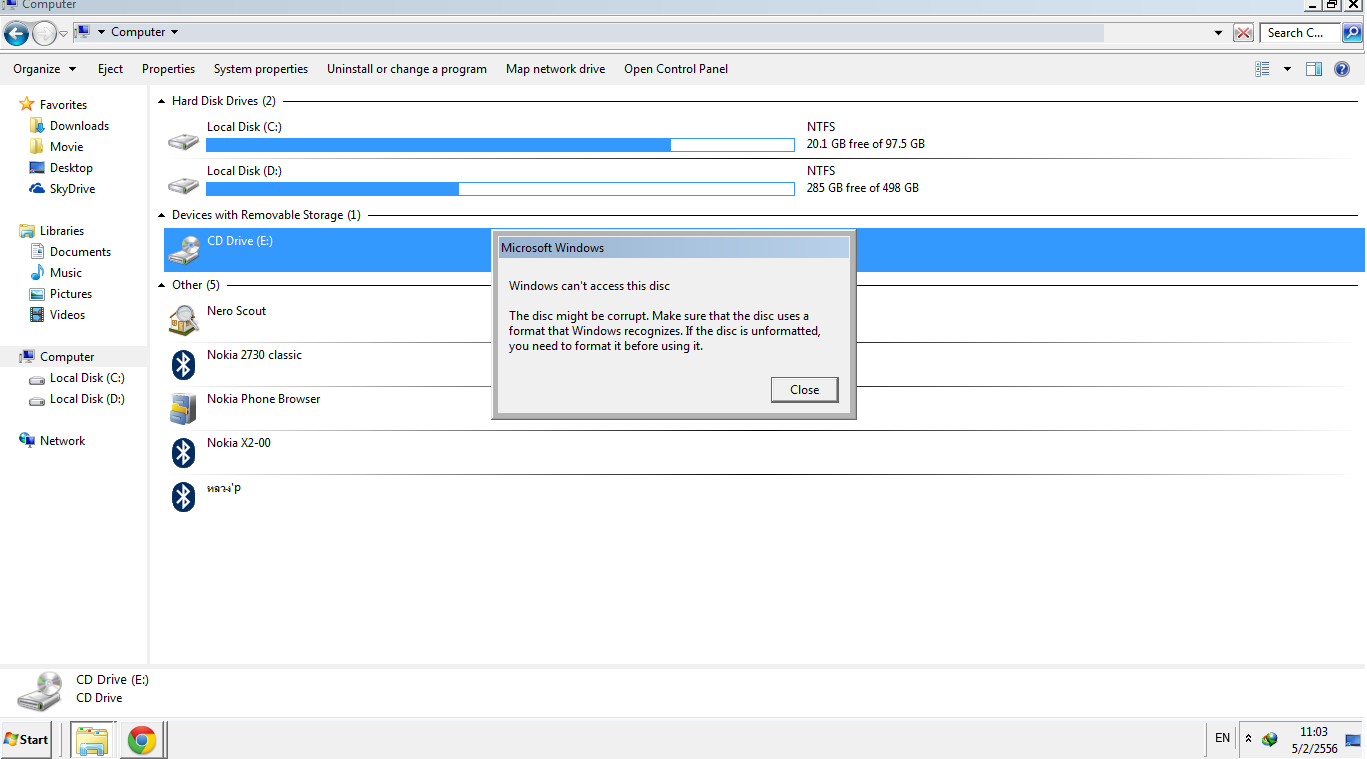1367x759 pixels.
Task: Click the Microsoft Windows dialog title bar
Action: [673, 248]
